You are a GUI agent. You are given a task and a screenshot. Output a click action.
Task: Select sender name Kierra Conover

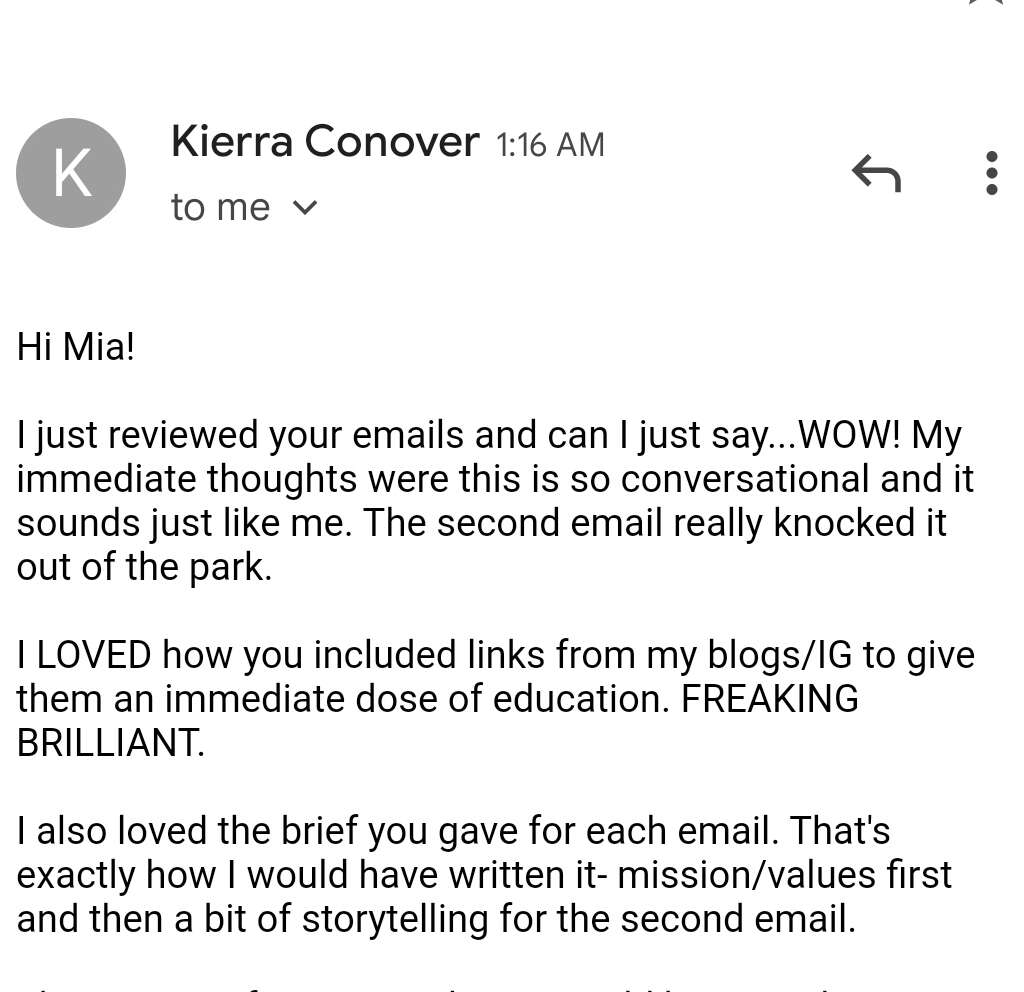click(324, 141)
